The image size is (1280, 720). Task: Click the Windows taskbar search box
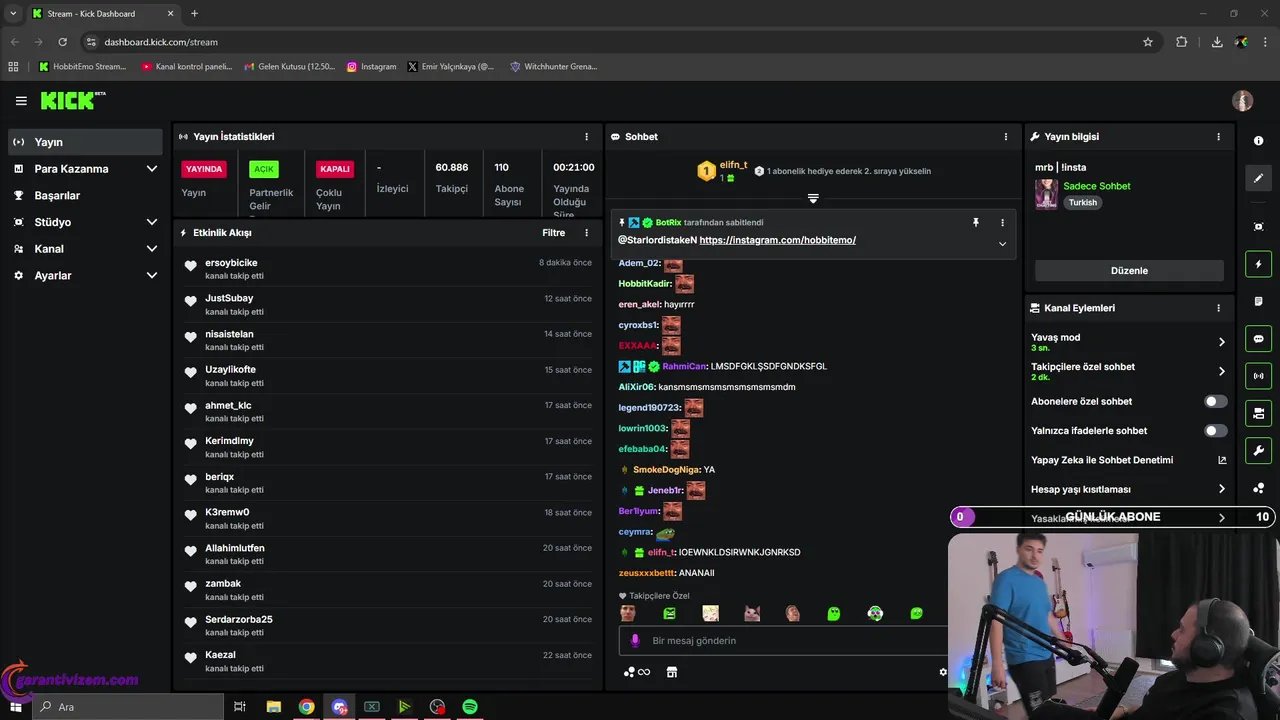pyautogui.click(x=128, y=707)
